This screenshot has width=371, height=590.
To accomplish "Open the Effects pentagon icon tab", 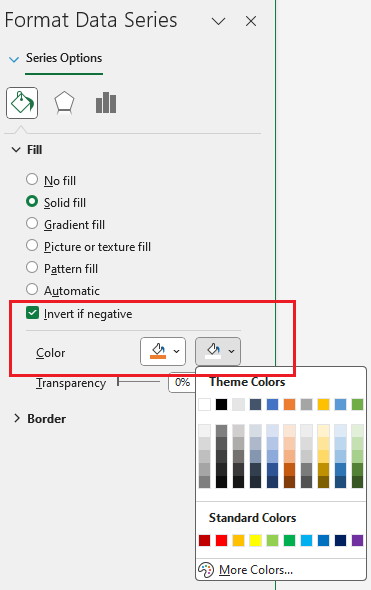I will coord(64,103).
